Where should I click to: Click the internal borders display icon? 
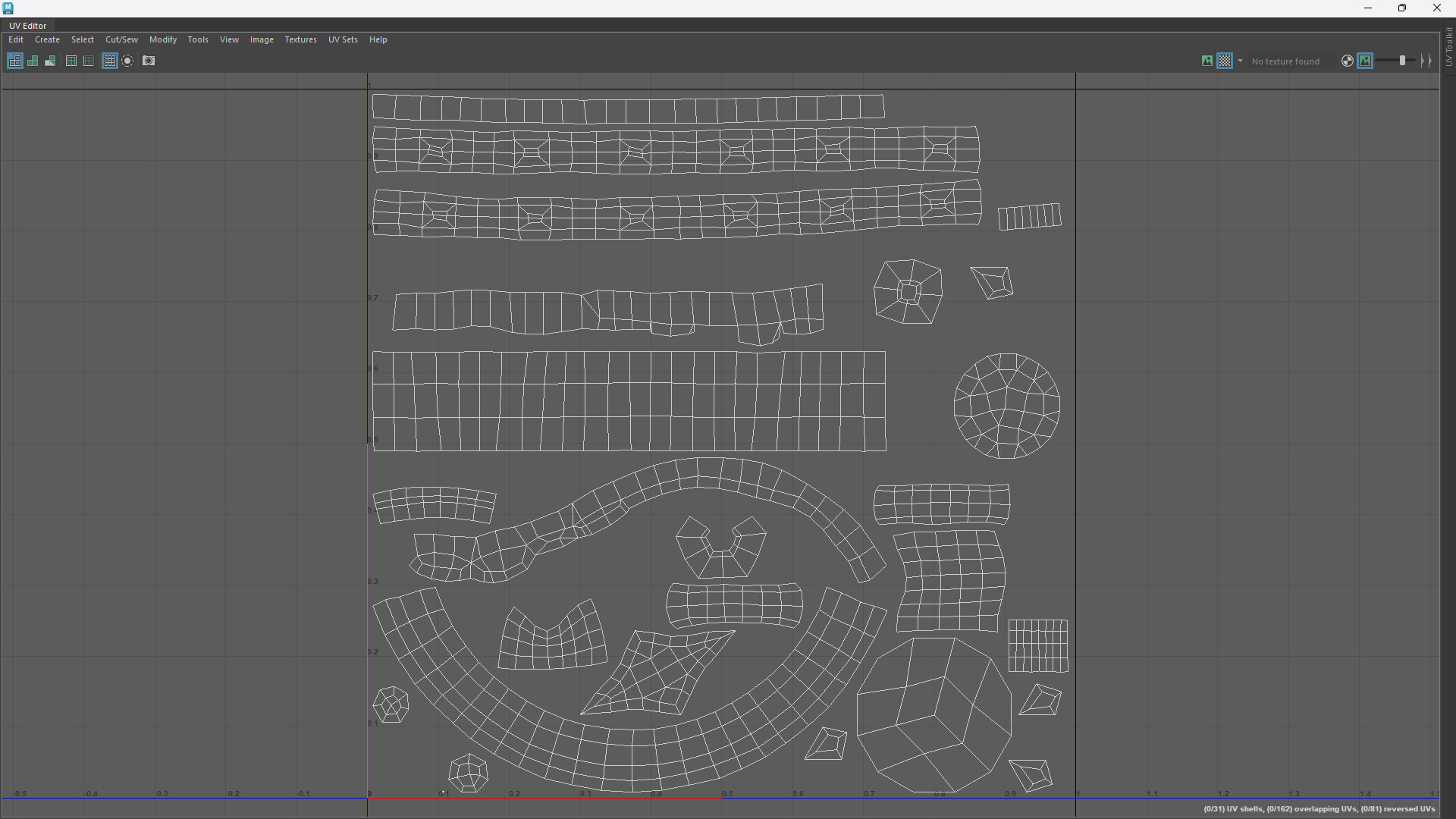89,61
